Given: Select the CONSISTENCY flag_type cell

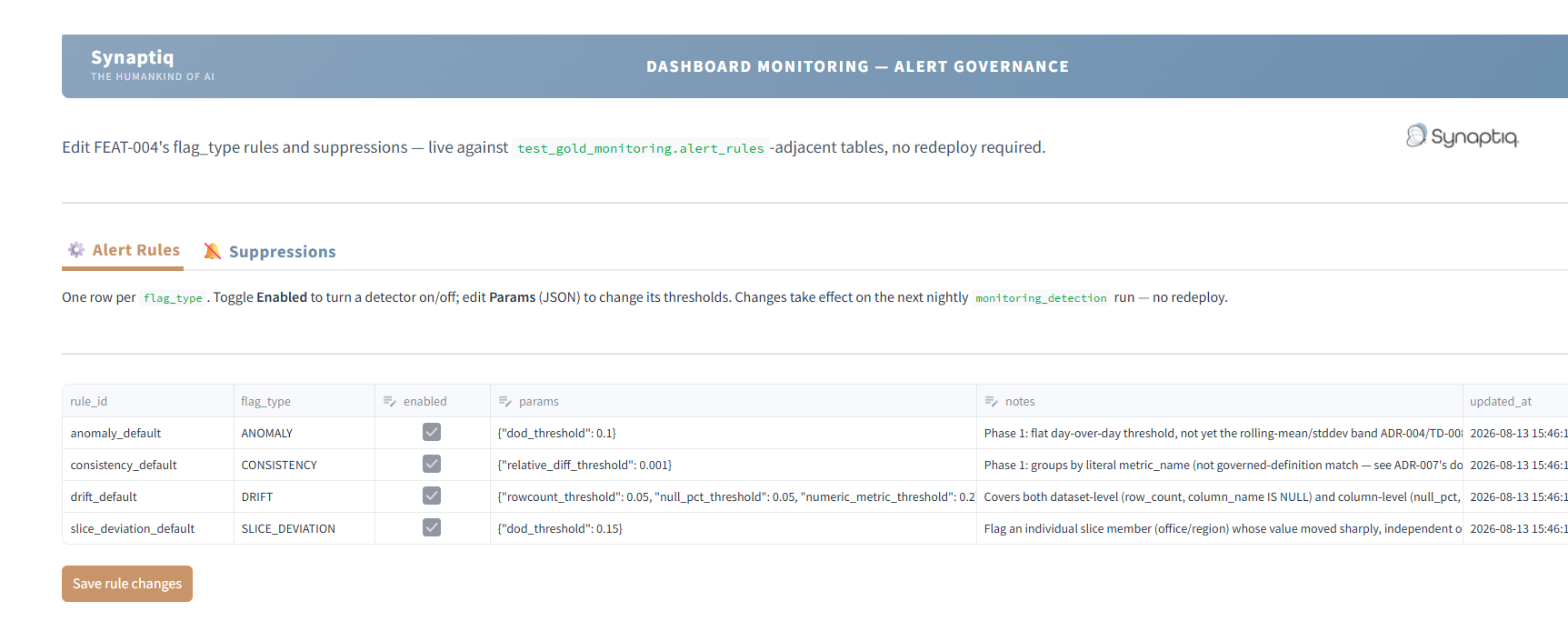Looking at the screenshot, I should click(x=305, y=465).
